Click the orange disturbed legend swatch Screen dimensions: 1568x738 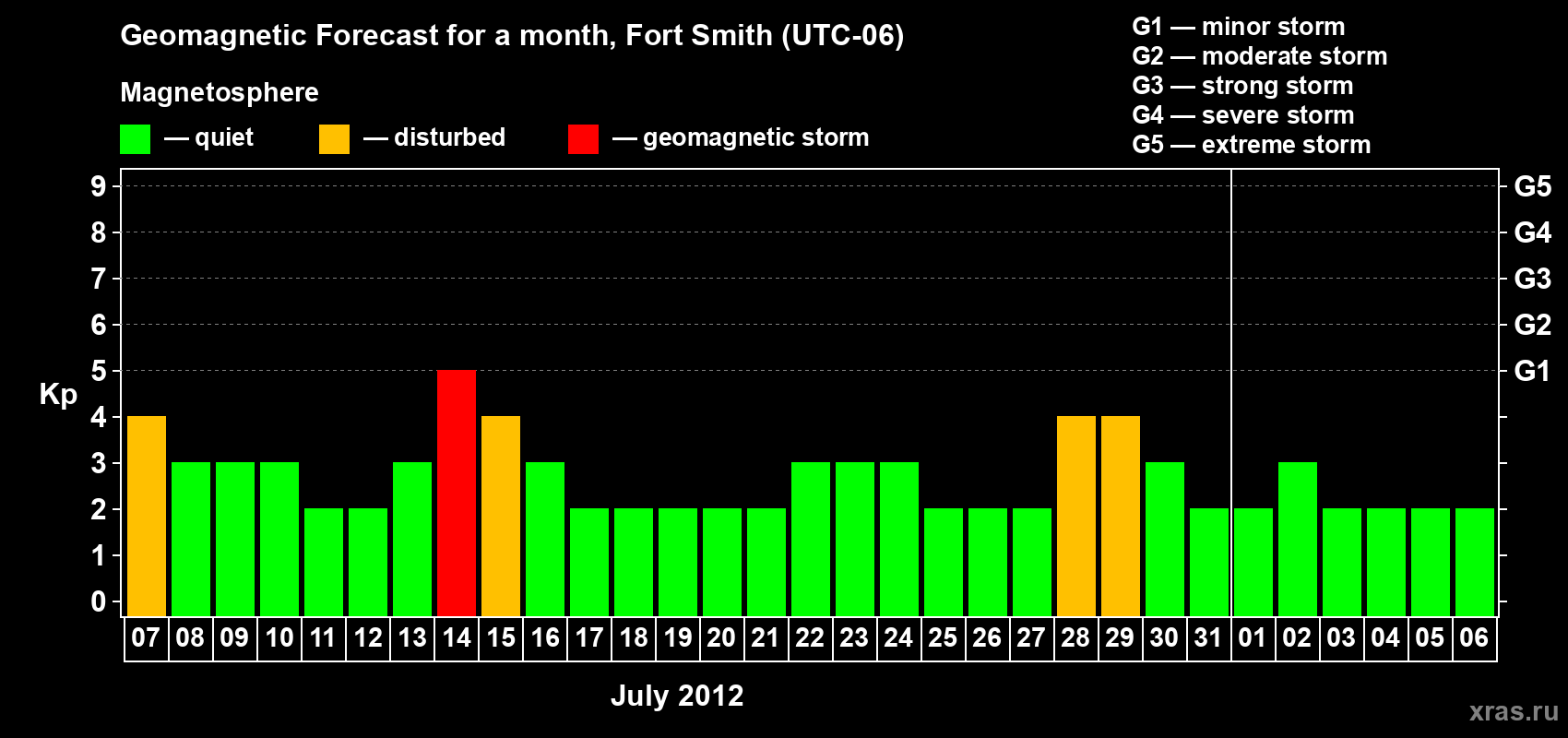(334, 139)
